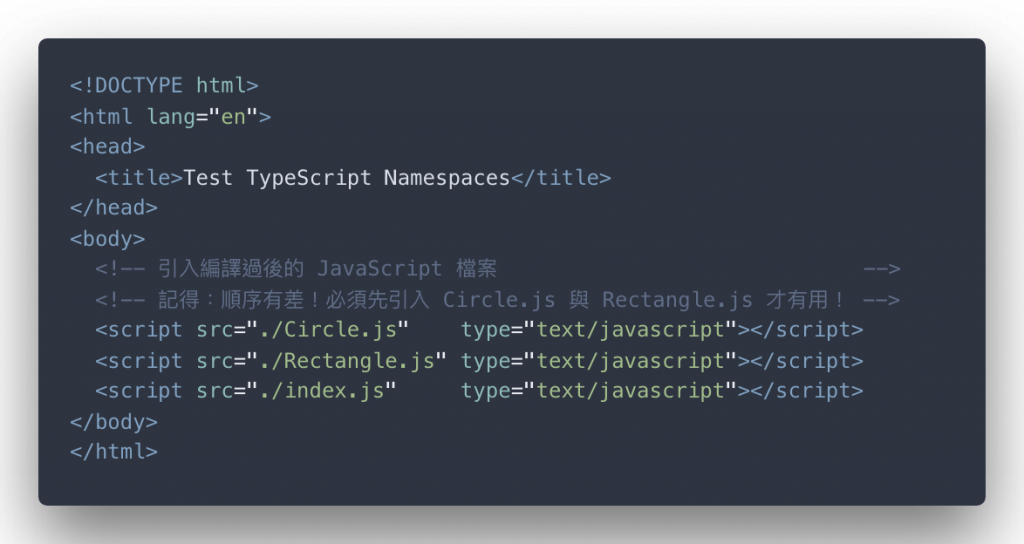Click the title text 'Test TypeScript Namespaces'

point(346,178)
